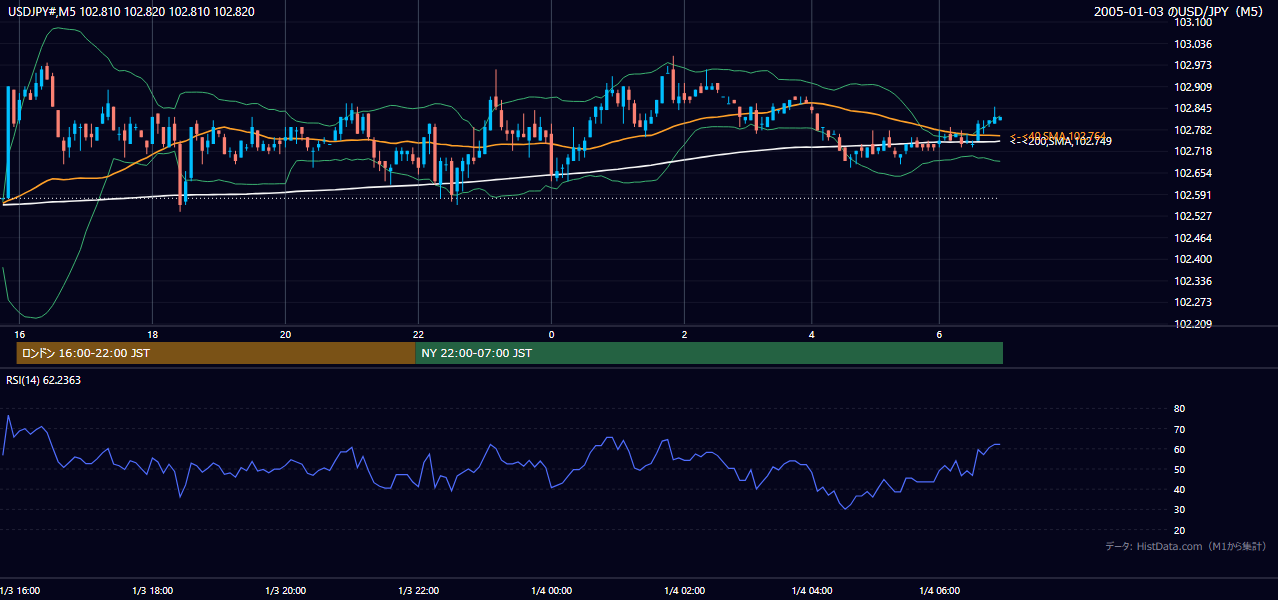Click the bottom date label 1/4 04:00
Viewport: 1278px width, 600px height.
[x=812, y=591]
